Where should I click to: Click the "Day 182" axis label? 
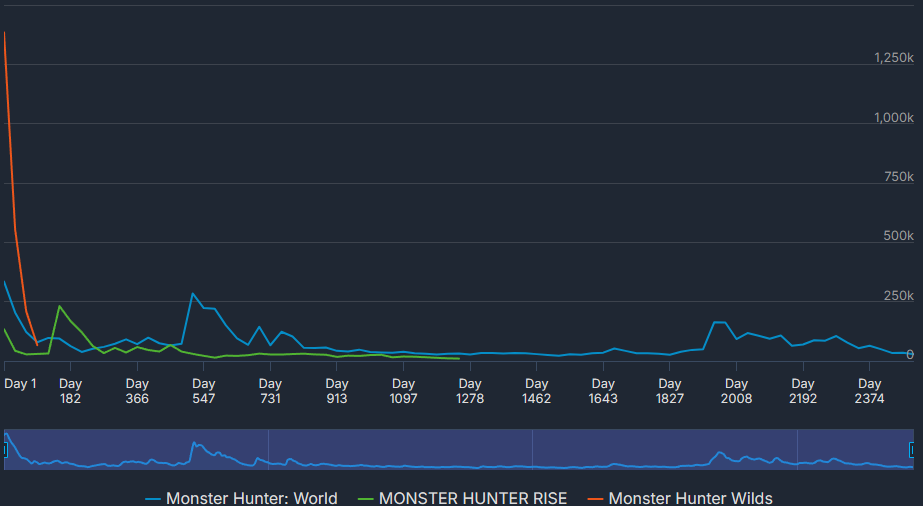point(70,391)
